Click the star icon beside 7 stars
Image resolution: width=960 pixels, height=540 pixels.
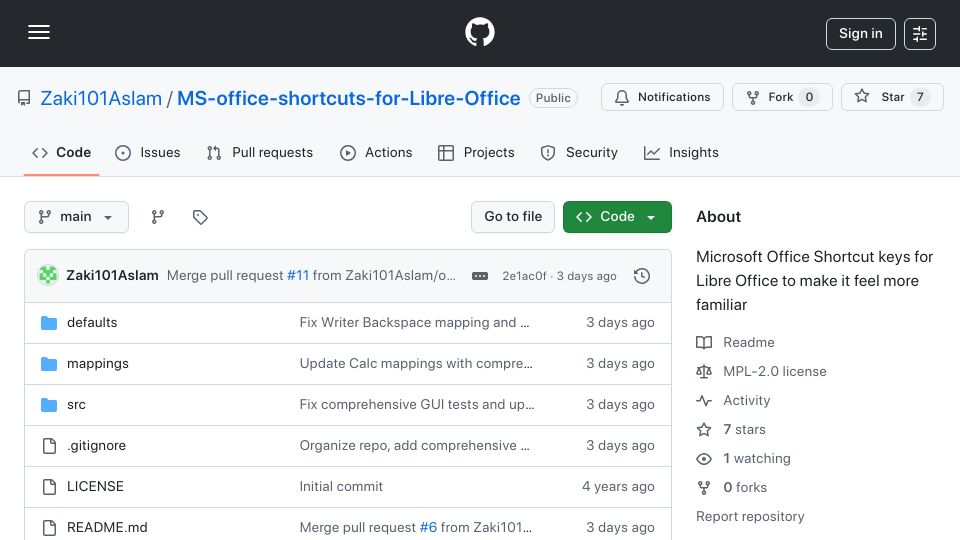coord(704,429)
